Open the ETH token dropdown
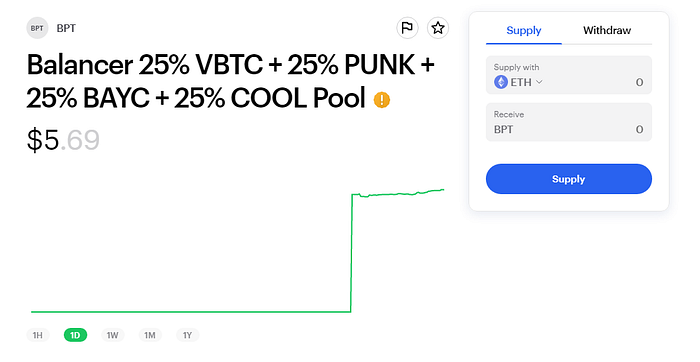The width and height of the screenshot is (700, 362). point(518,82)
